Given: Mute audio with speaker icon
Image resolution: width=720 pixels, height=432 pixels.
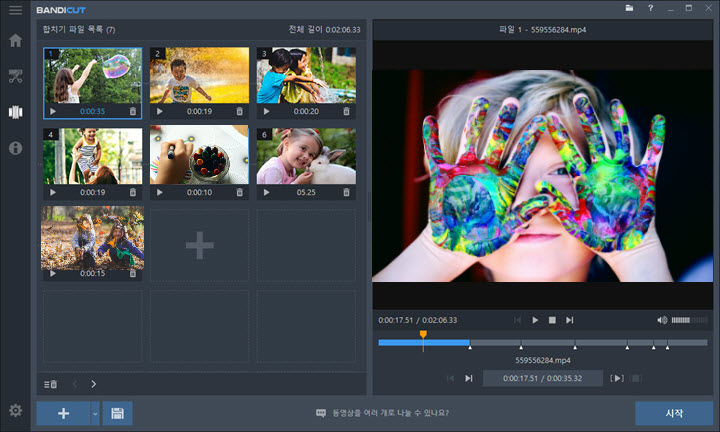Looking at the screenshot, I should [x=662, y=320].
